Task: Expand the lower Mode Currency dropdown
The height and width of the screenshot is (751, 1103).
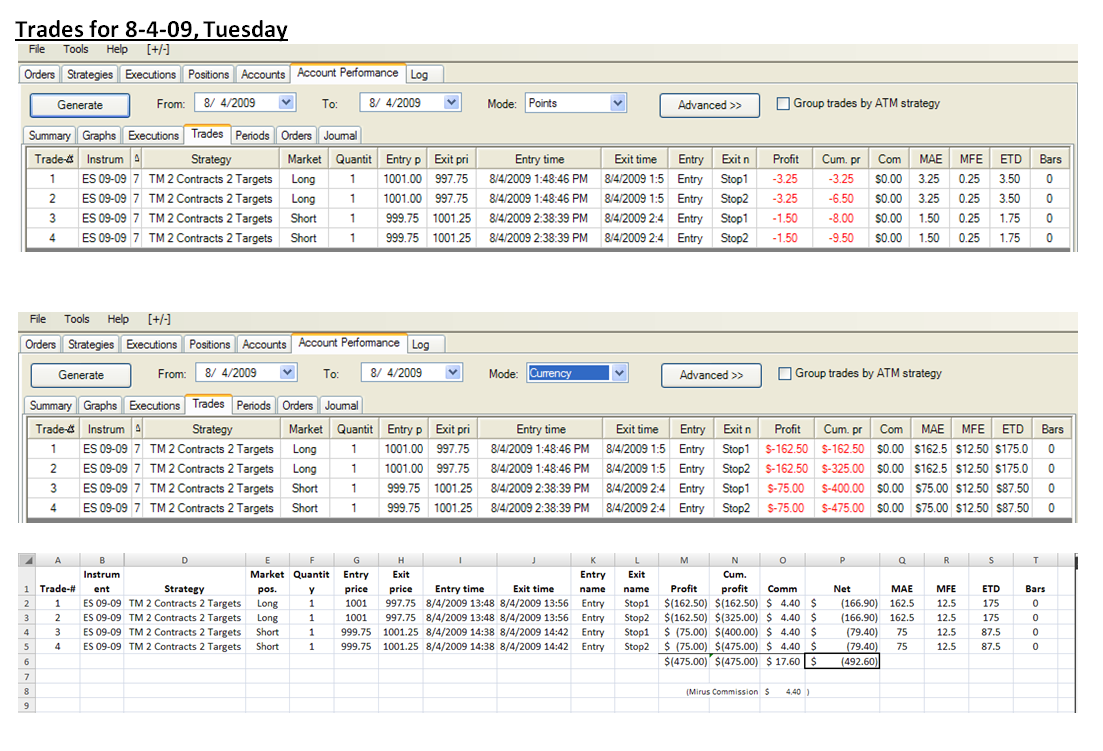Action: [619, 373]
